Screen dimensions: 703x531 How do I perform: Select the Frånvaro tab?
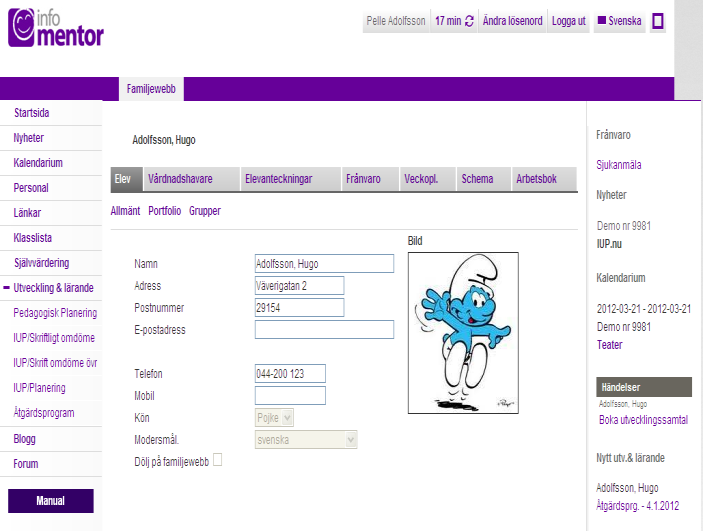tap(370, 179)
